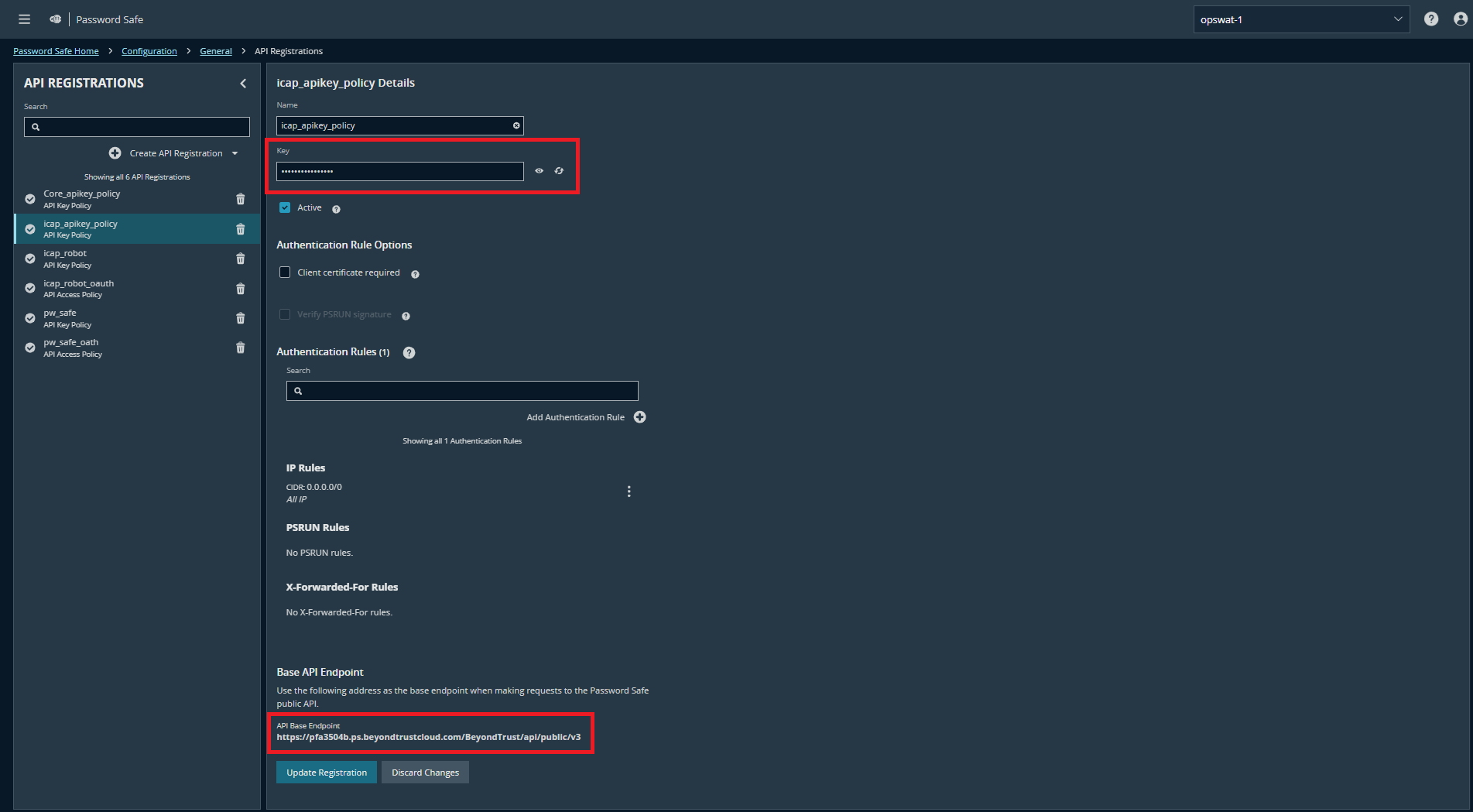Click the BeyondTrust logo icon

56,19
